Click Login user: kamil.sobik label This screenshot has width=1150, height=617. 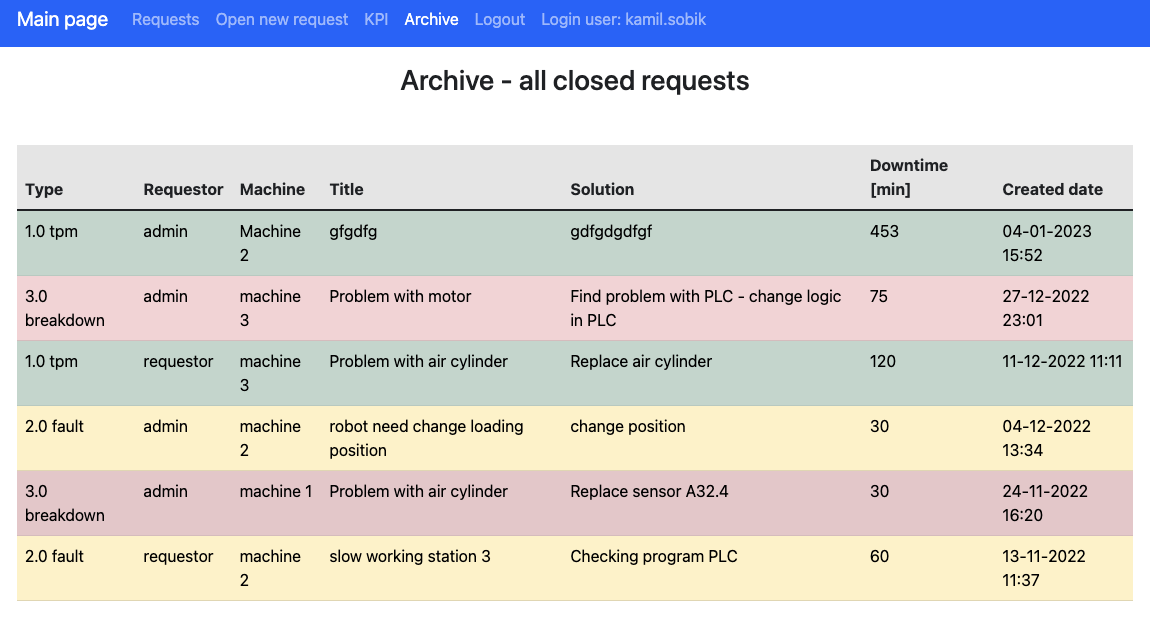(x=623, y=20)
